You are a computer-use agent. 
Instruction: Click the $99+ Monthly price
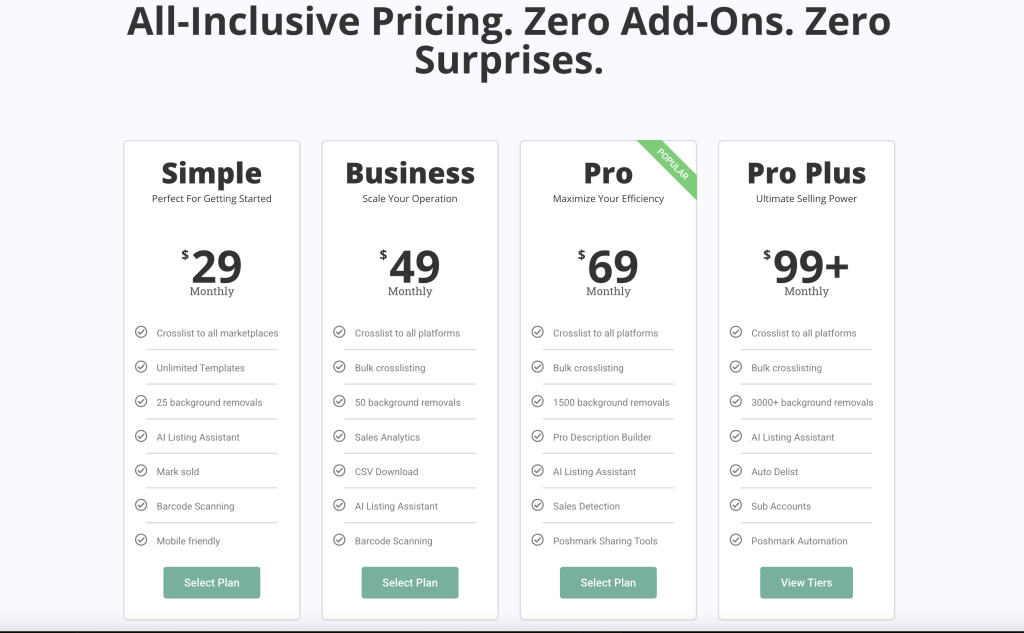[806, 268]
